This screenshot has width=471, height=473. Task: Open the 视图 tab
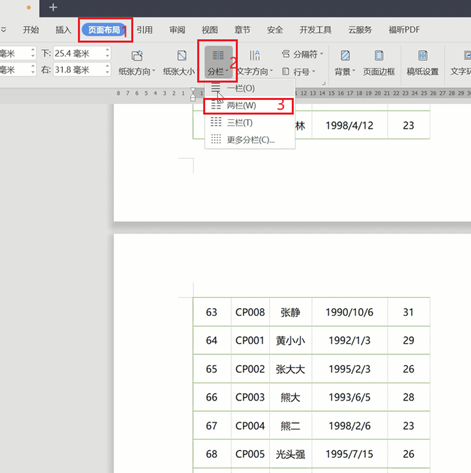(210, 30)
